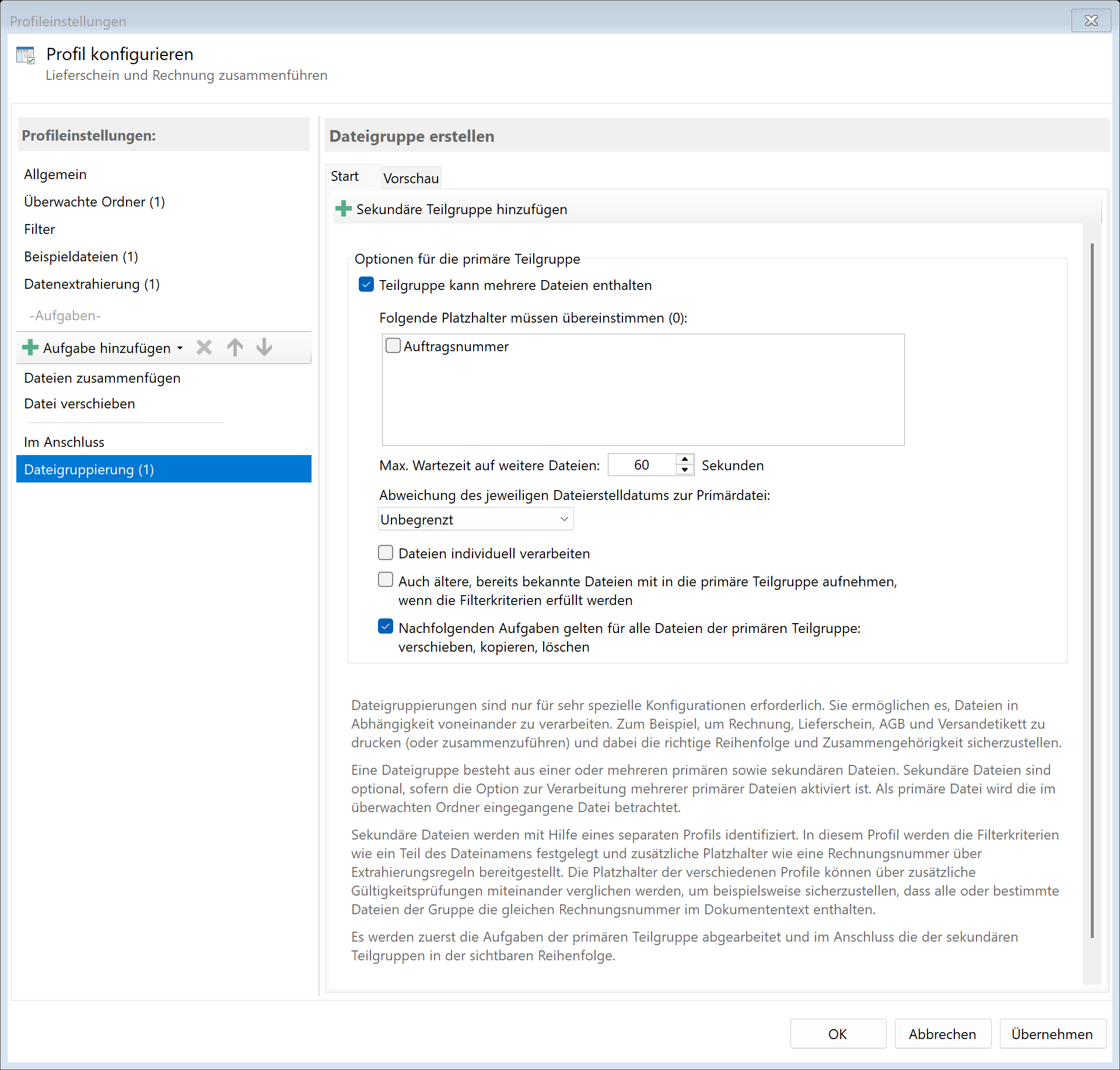Click the Max. Wartezeit seconds input field
The image size is (1120, 1070).
[642, 465]
